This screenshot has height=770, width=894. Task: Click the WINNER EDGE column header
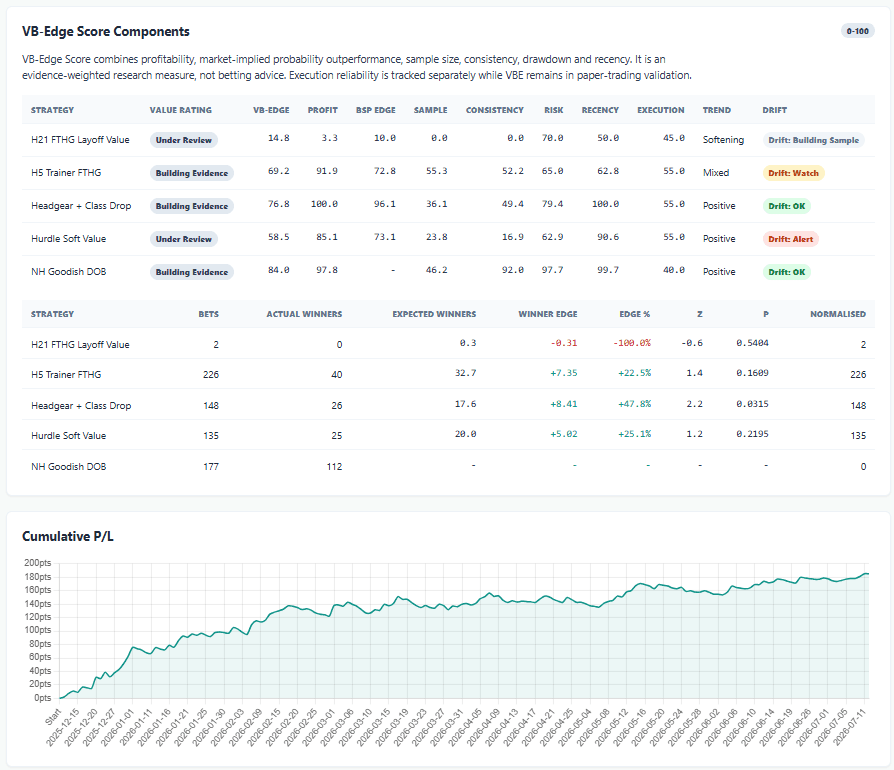(x=547, y=314)
